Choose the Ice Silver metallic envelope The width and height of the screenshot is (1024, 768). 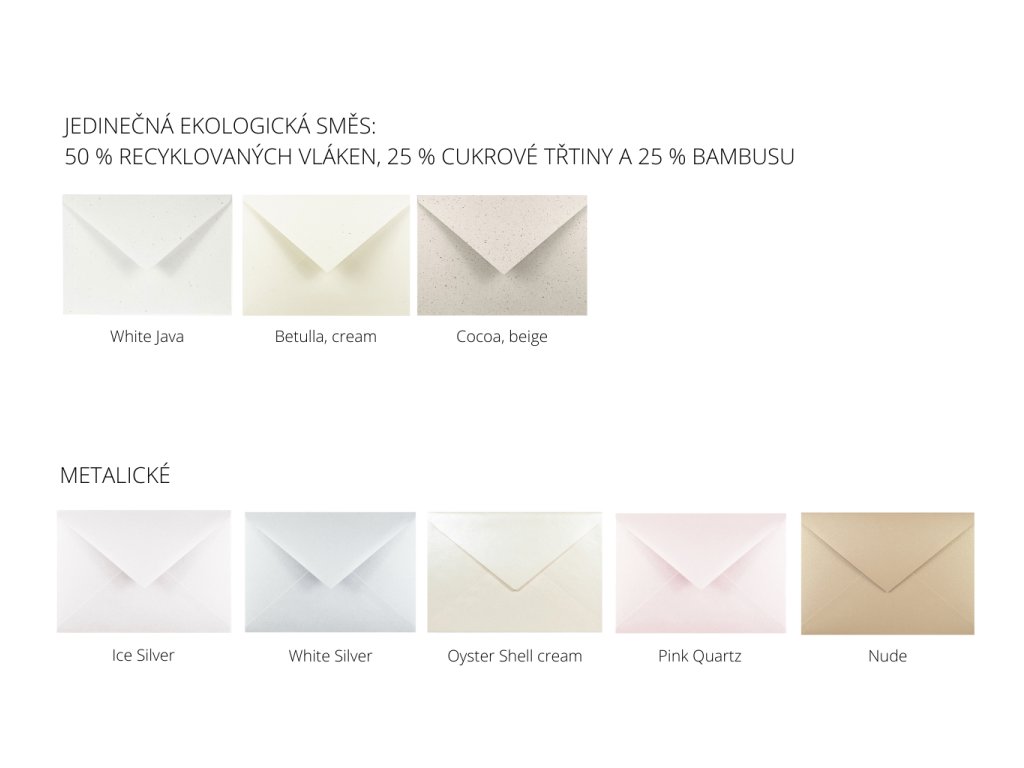pos(144,571)
